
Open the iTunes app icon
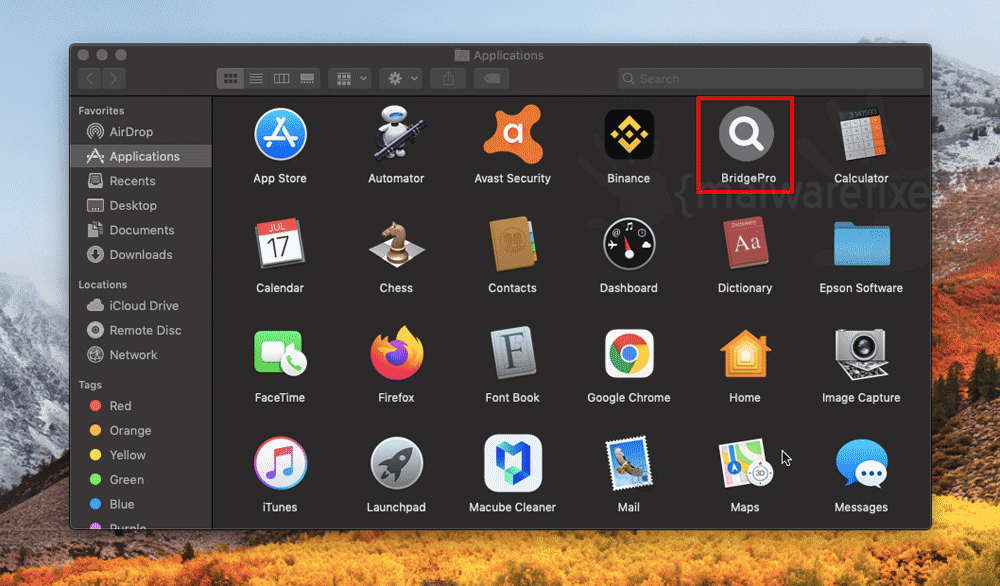(x=280, y=463)
